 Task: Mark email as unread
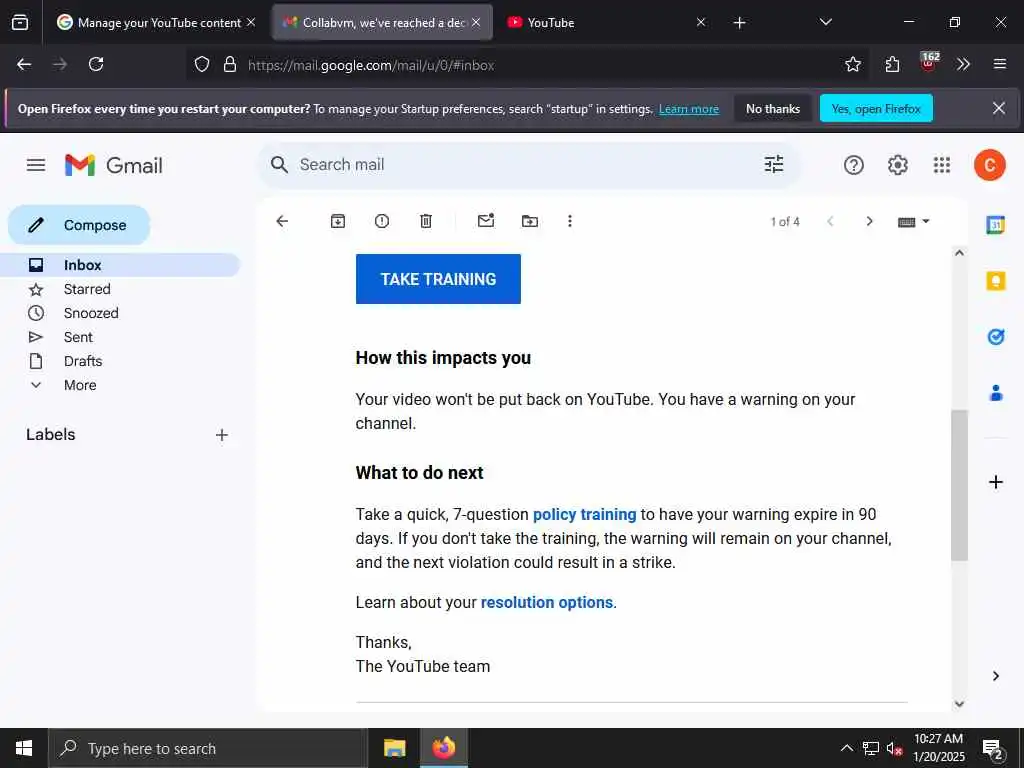tap(486, 221)
